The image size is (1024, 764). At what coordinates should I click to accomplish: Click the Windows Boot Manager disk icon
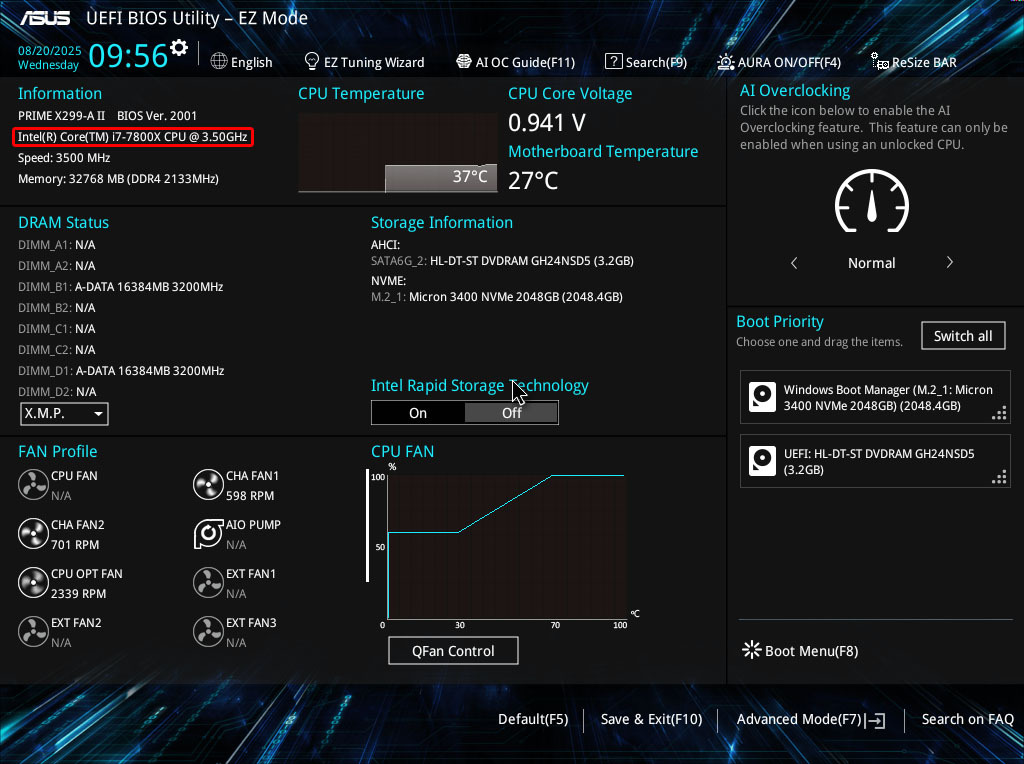762,397
